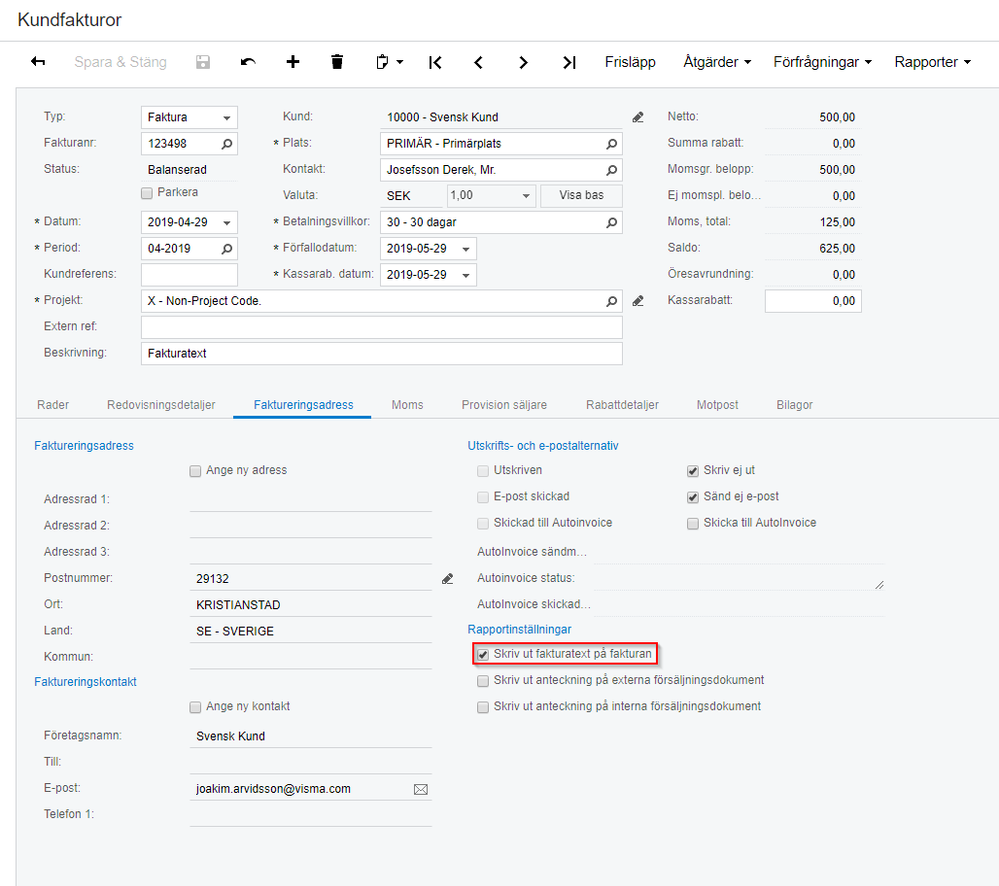Viewport: 999px width, 886px height.
Task: Open the Förfallodatum date dropdown
Action: [466, 248]
